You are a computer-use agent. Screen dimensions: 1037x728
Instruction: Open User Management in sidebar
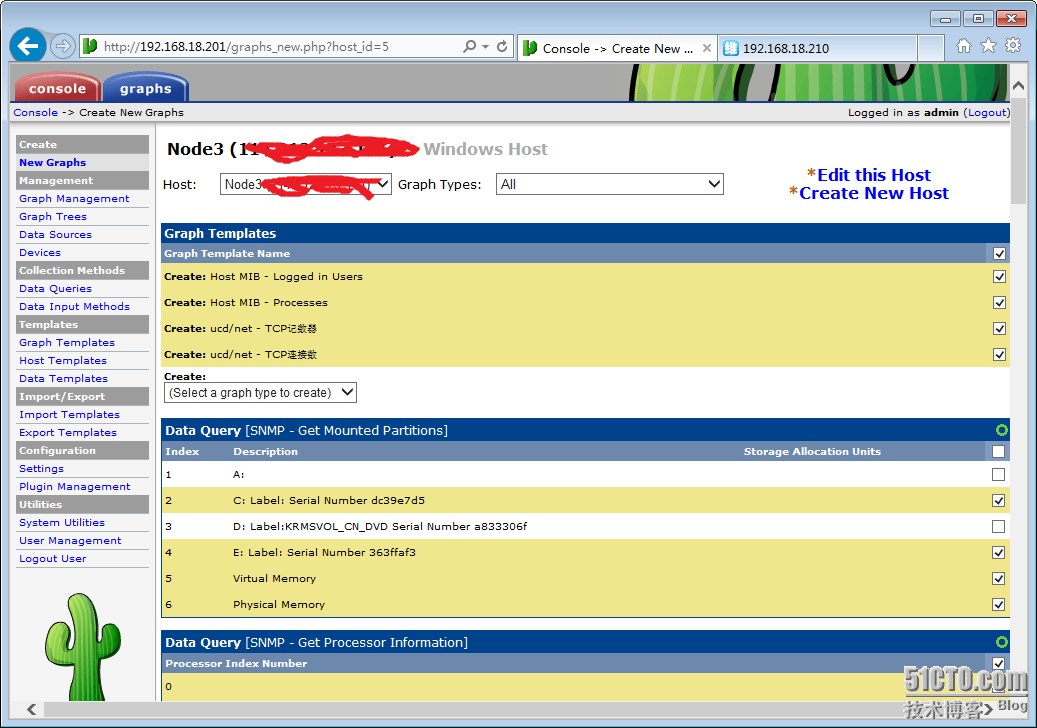(70, 540)
